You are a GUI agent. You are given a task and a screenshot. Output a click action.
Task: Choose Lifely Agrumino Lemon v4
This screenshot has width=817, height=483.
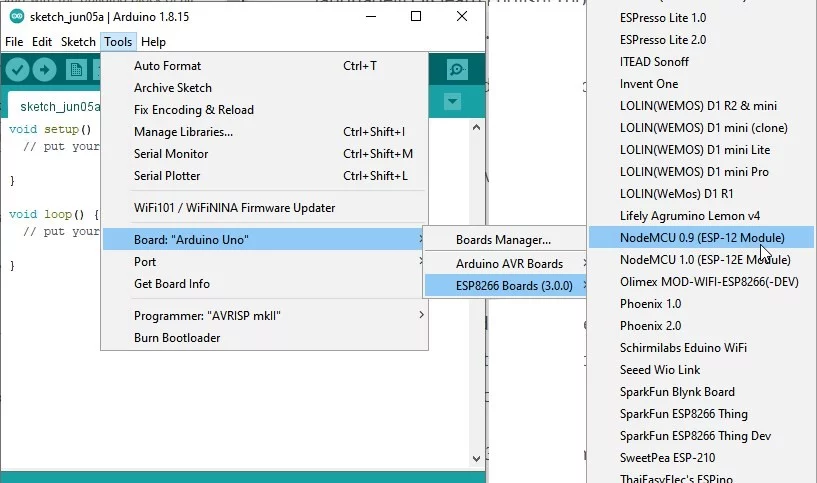coord(701,216)
